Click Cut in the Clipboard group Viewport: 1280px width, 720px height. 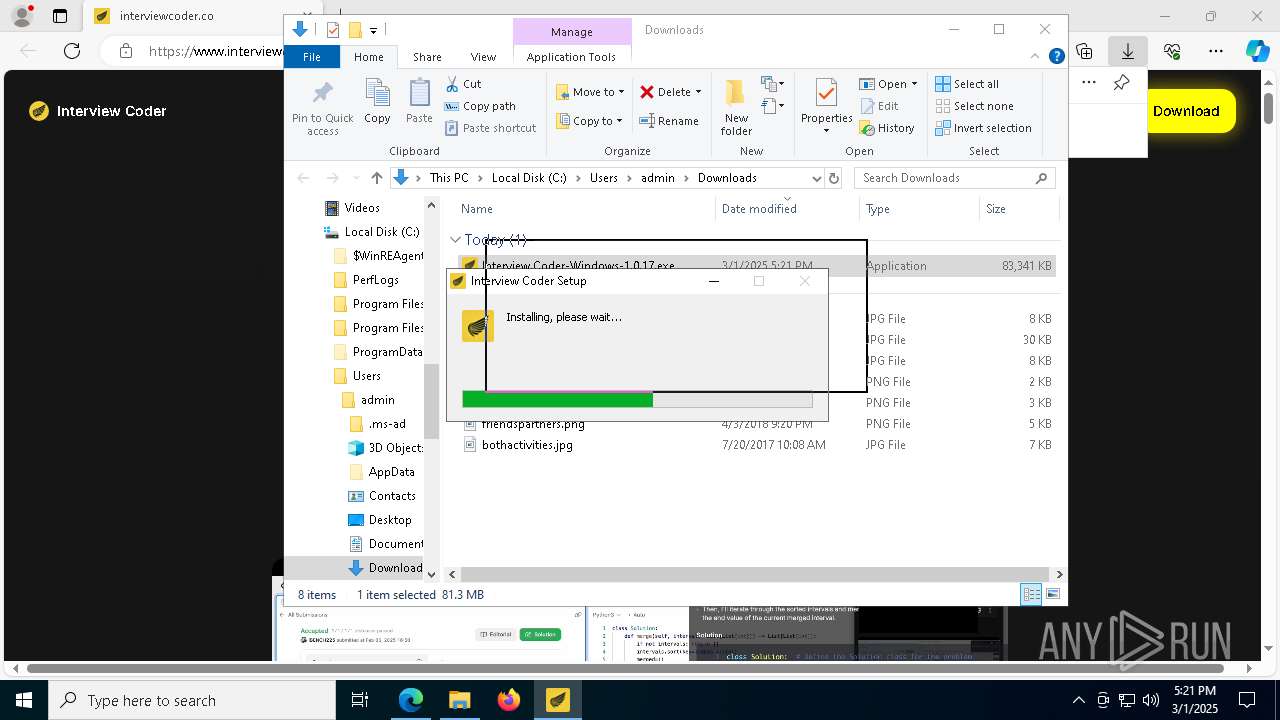[463, 84]
